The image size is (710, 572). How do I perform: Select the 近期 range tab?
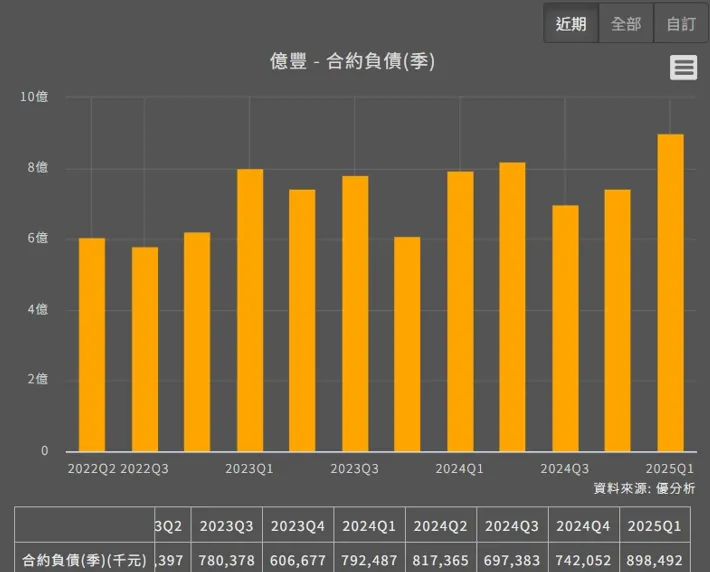(571, 23)
